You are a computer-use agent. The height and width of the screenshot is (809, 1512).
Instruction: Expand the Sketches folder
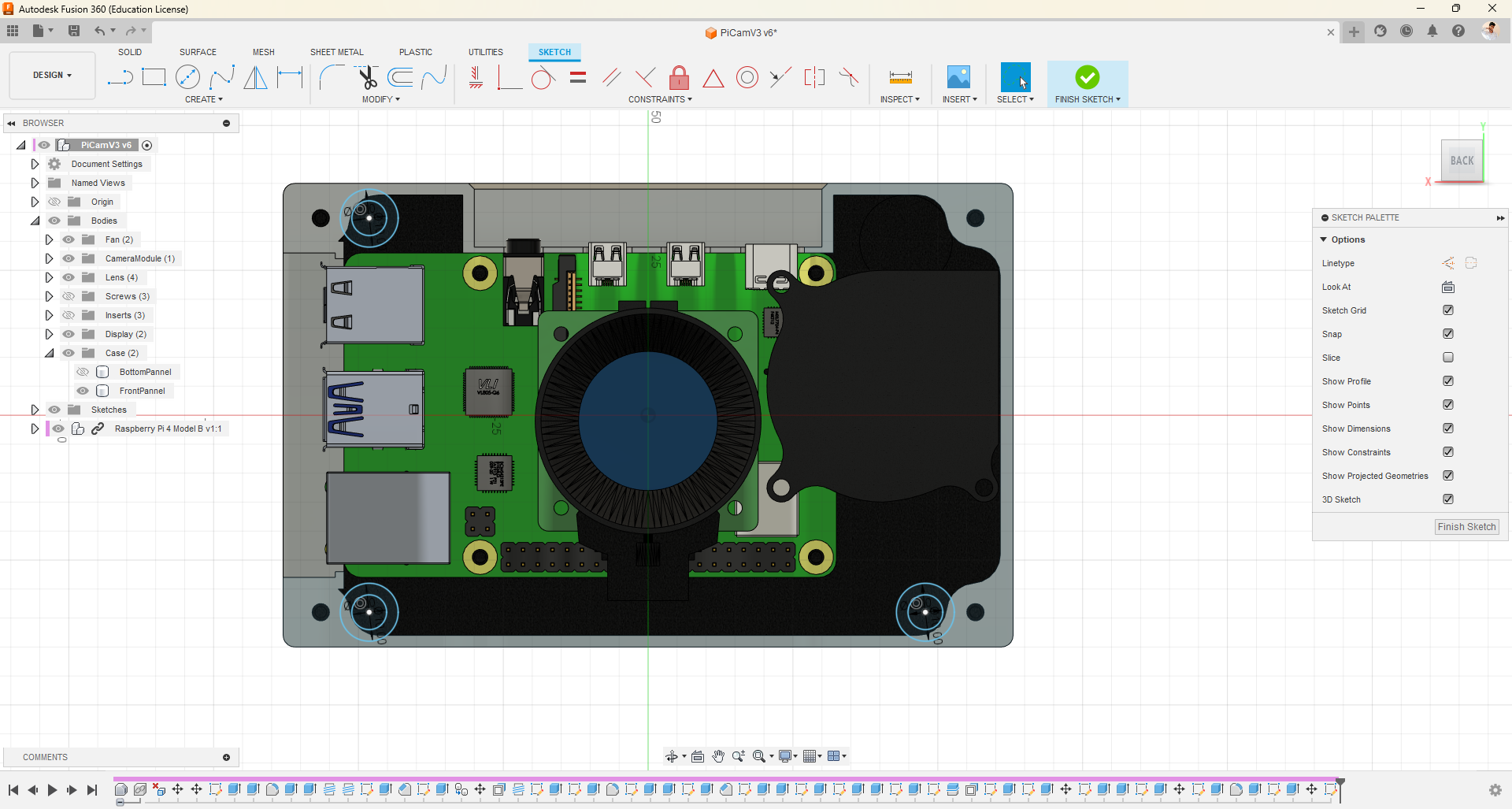[35, 410]
